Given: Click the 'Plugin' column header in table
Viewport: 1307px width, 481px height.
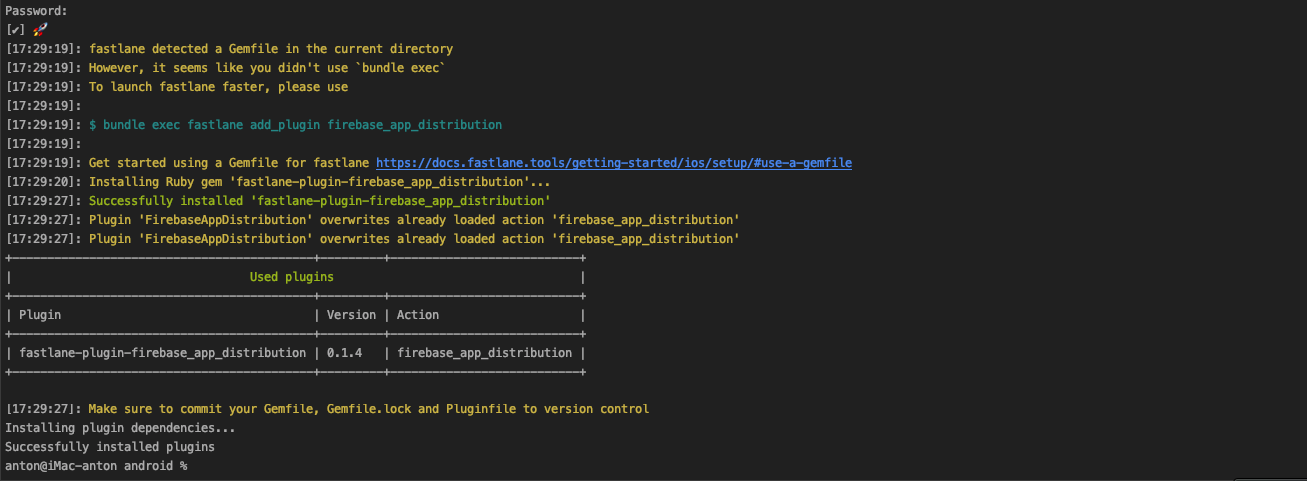Looking at the screenshot, I should (x=40, y=315).
